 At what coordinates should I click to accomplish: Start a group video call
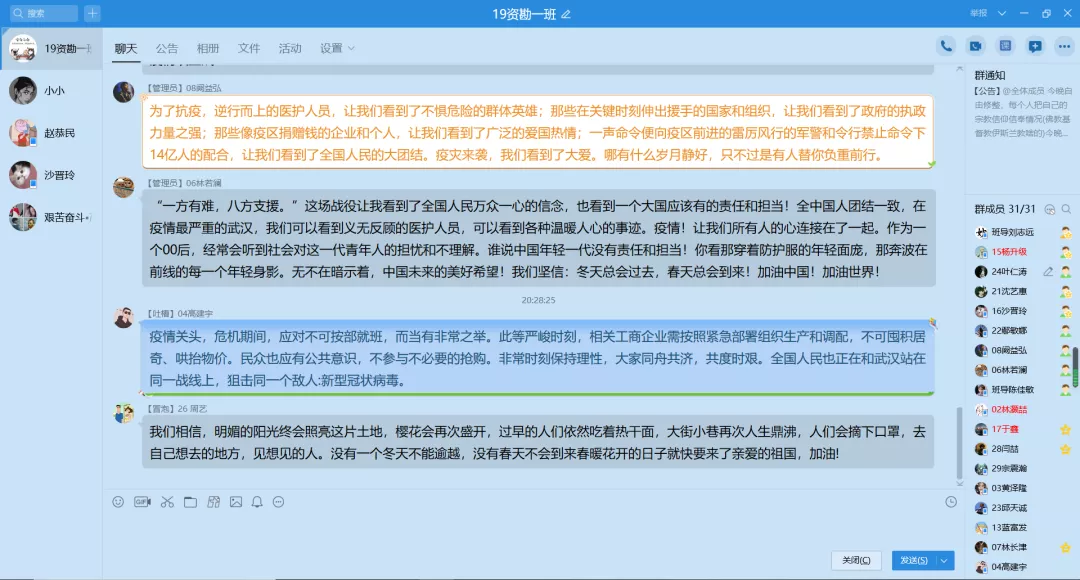coord(975,46)
